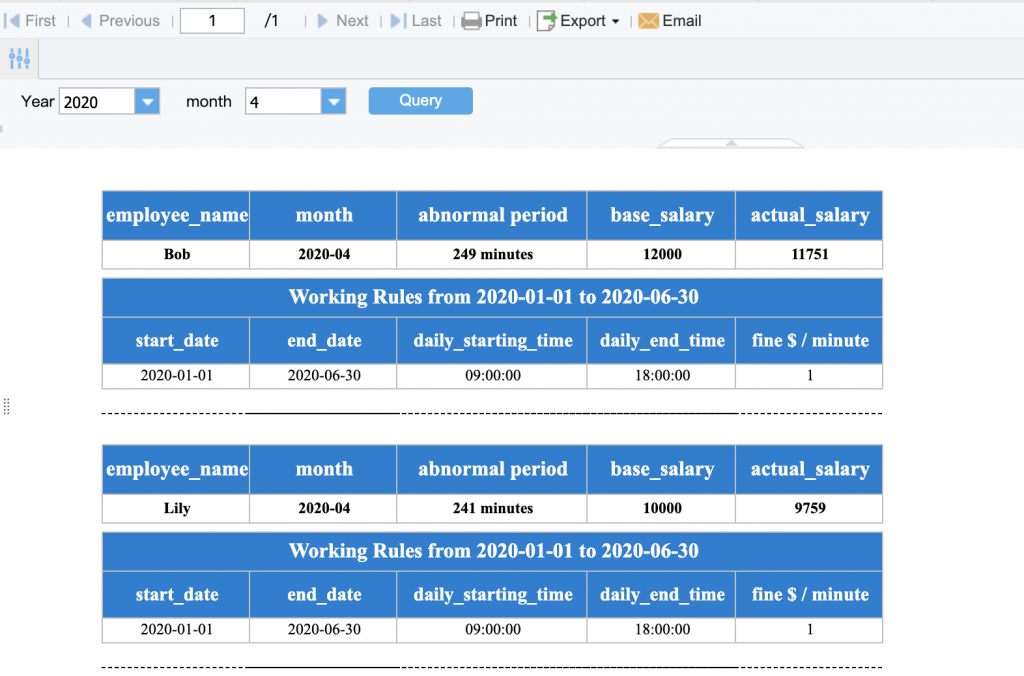Jump to first page using the First icon
The height and width of the screenshot is (676, 1024).
pos(12,20)
